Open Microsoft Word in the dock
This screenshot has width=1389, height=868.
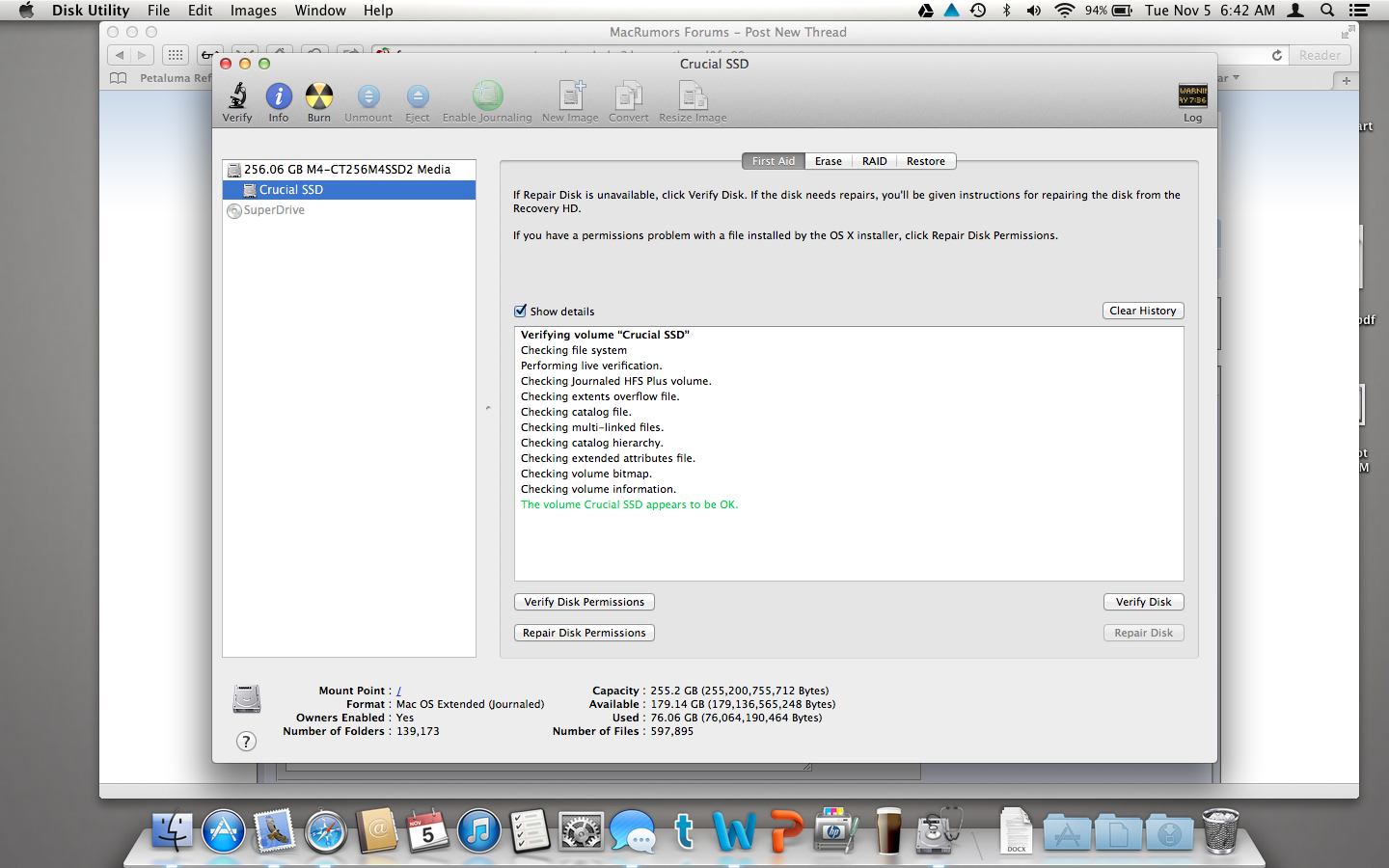pyautogui.click(x=735, y=830)
